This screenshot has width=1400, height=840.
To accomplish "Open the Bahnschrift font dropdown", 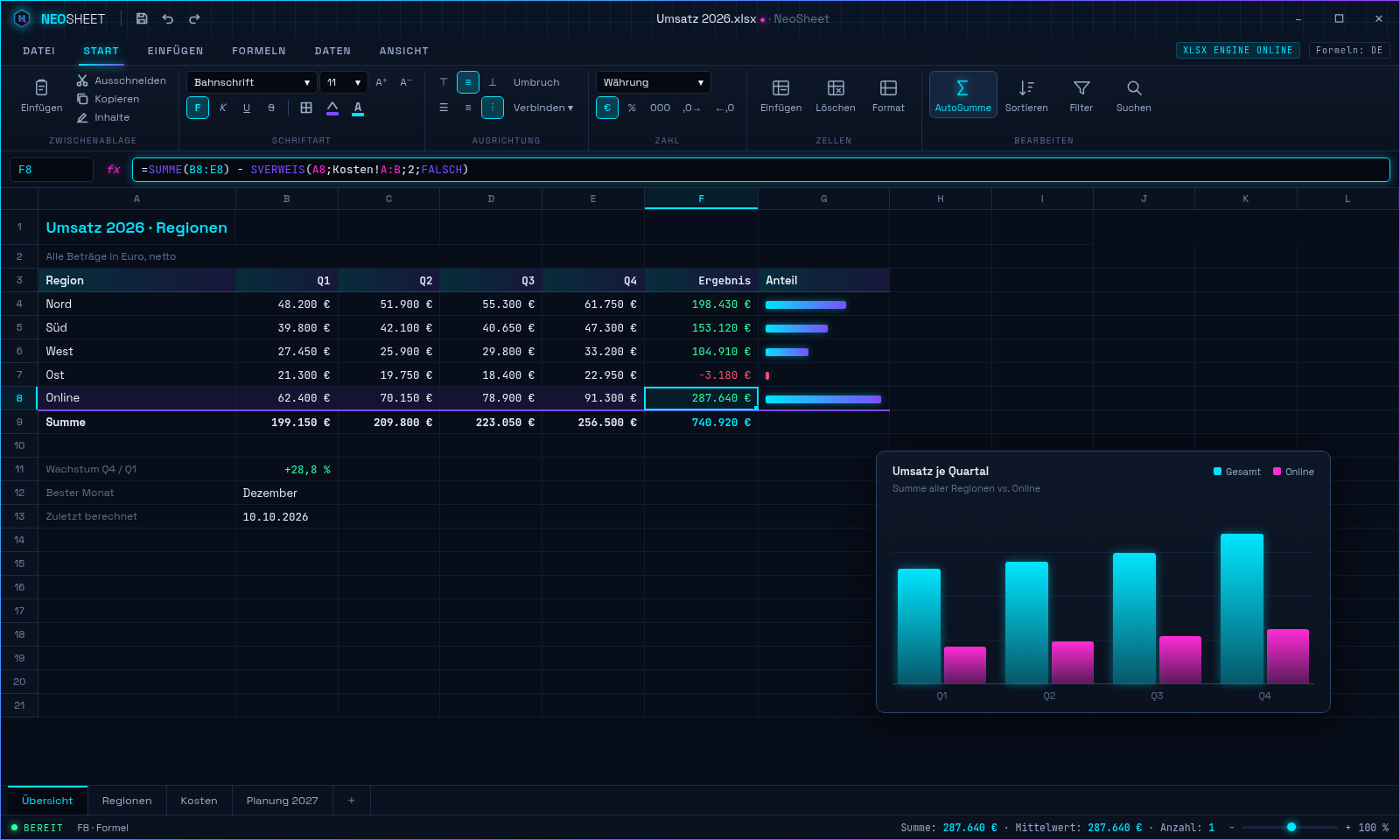I will click(x=252, y=82).
